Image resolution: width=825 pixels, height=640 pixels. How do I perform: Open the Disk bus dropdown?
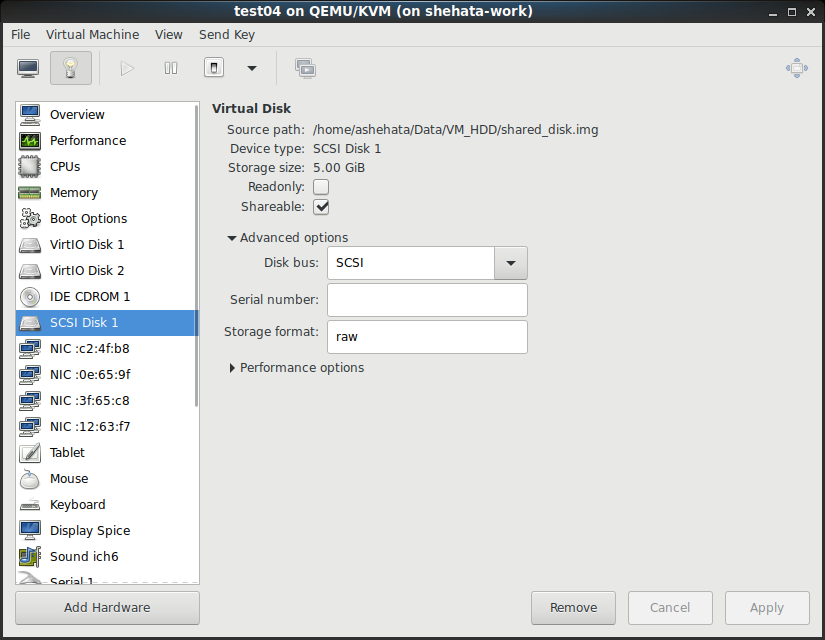click(510, 263)
